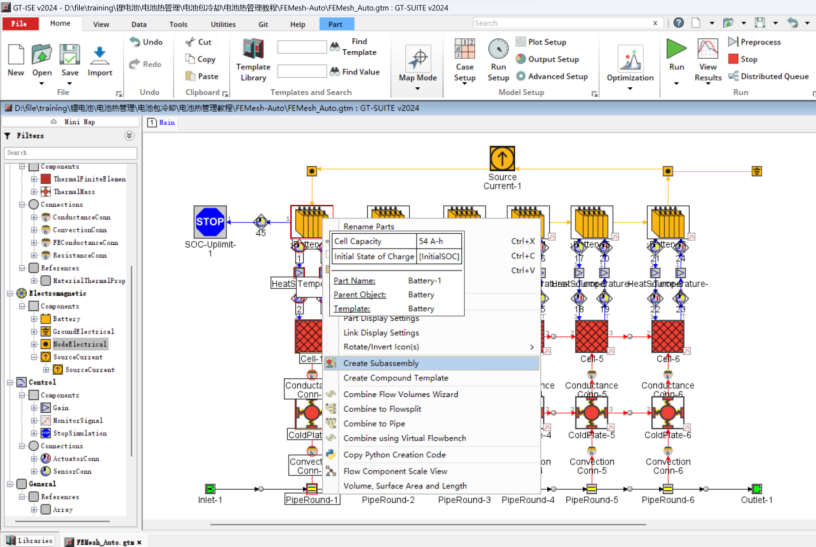Switch to the View ribbon tab

(x=101, y=24)
